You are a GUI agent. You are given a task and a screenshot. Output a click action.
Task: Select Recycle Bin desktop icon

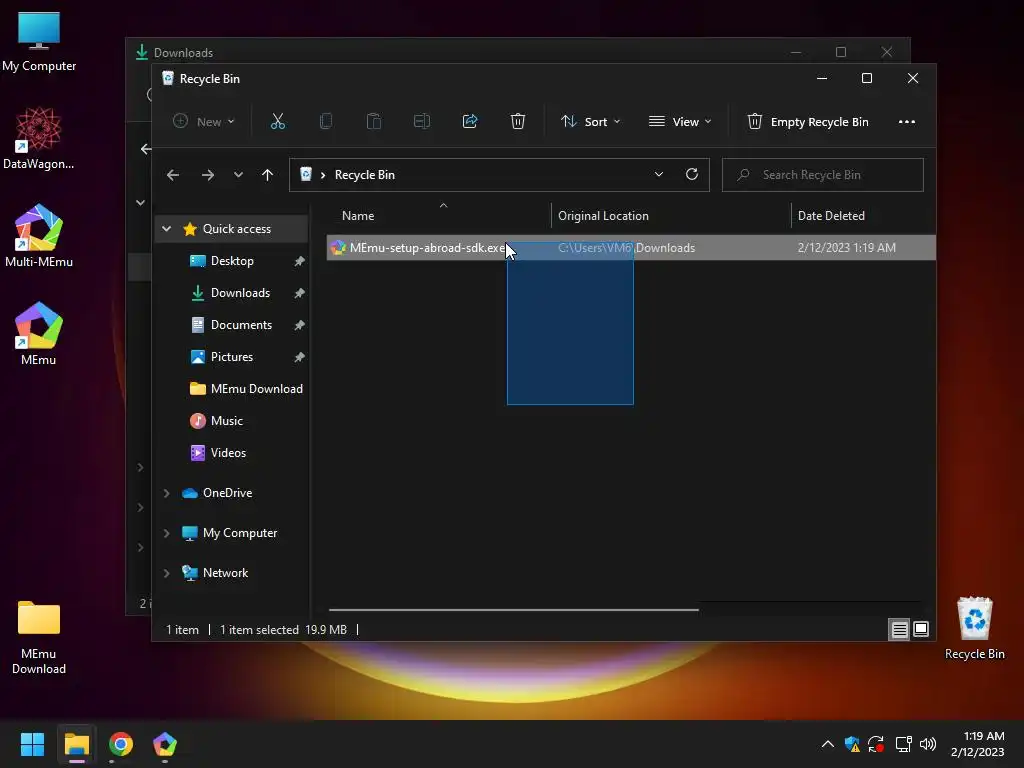click(974, 628)
